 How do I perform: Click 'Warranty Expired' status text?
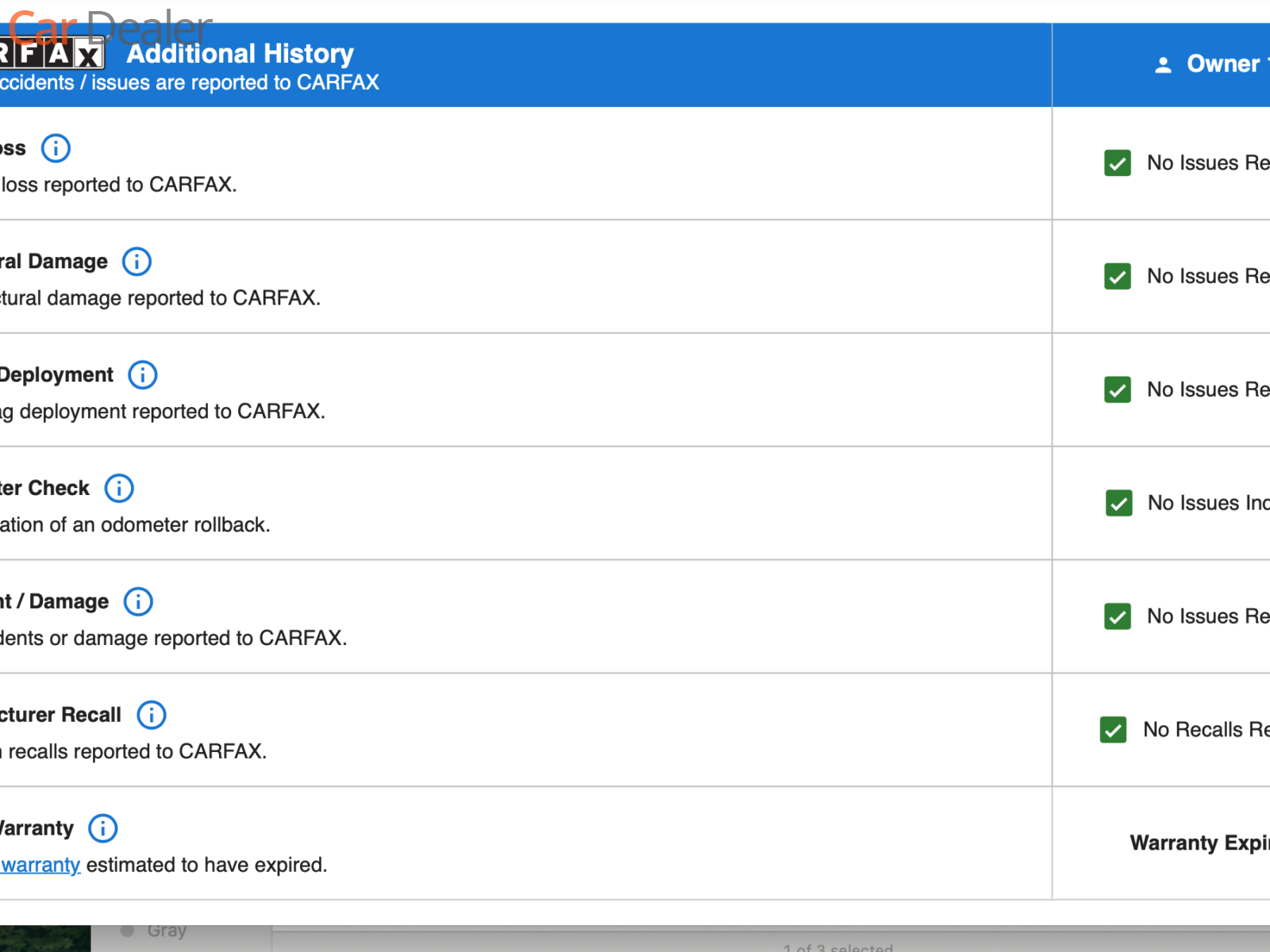[1200, 843]
